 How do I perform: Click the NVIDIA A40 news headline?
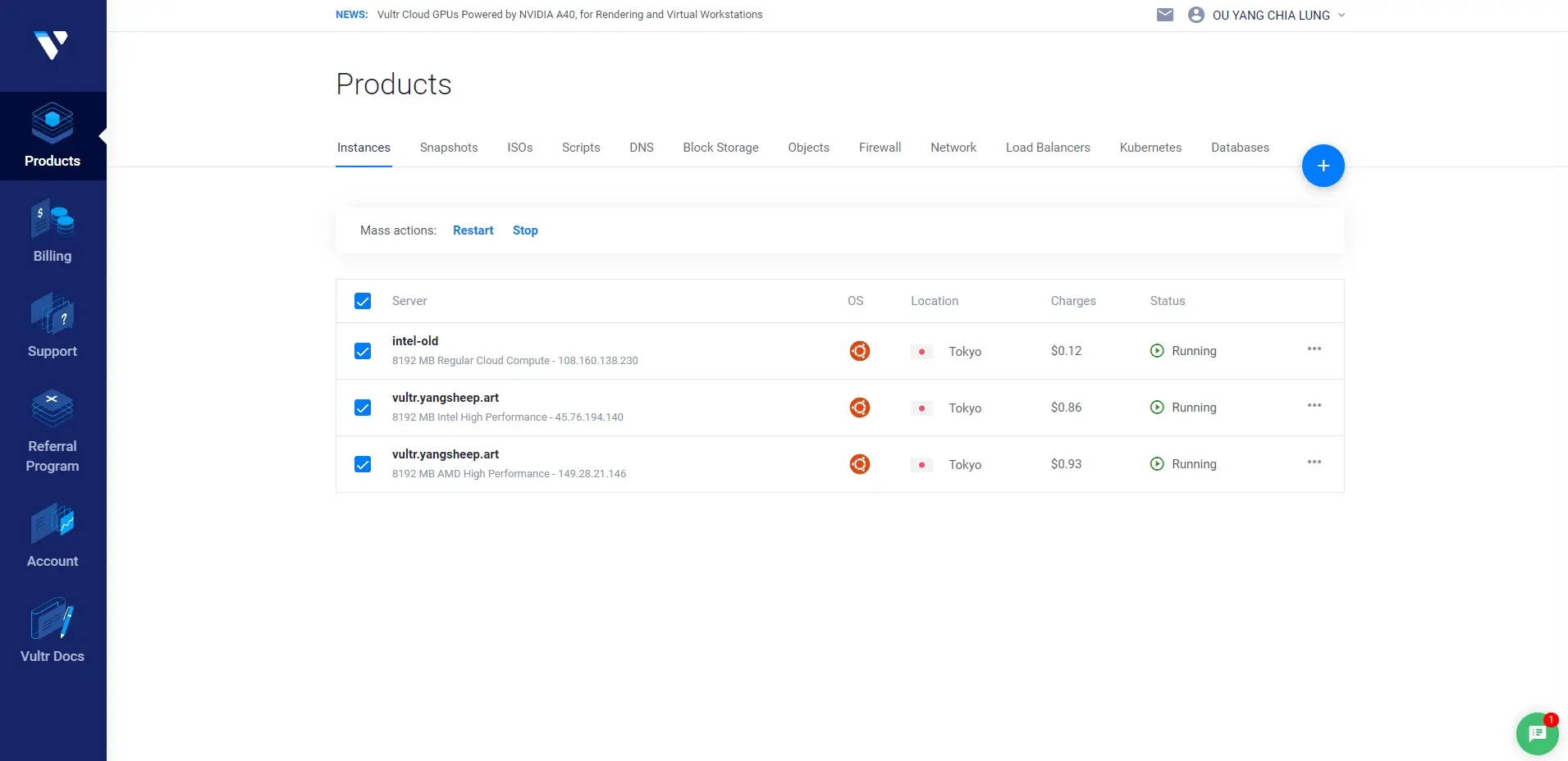coord(570,15)
